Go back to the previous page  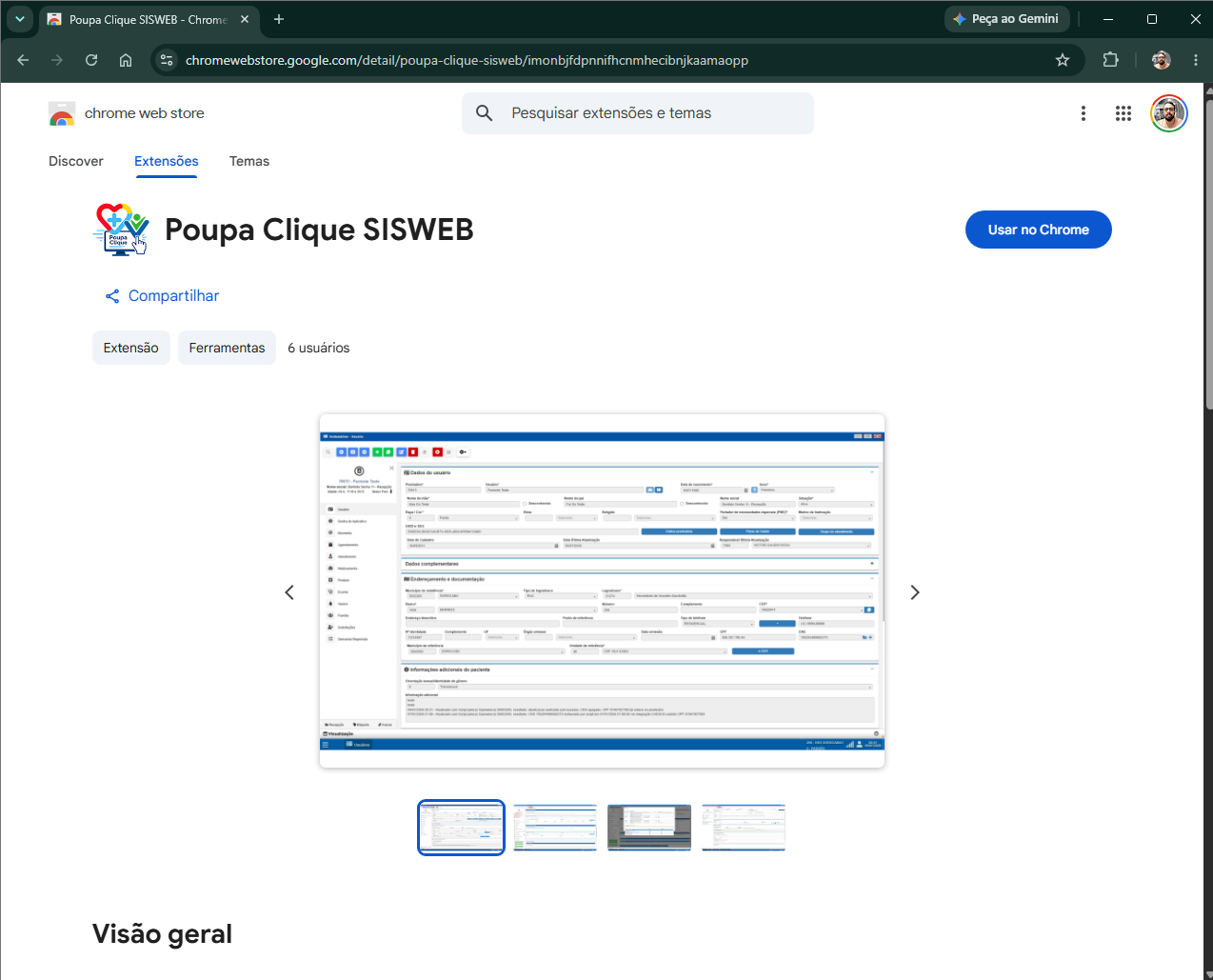pyautogui.click(x=23, y=60)
